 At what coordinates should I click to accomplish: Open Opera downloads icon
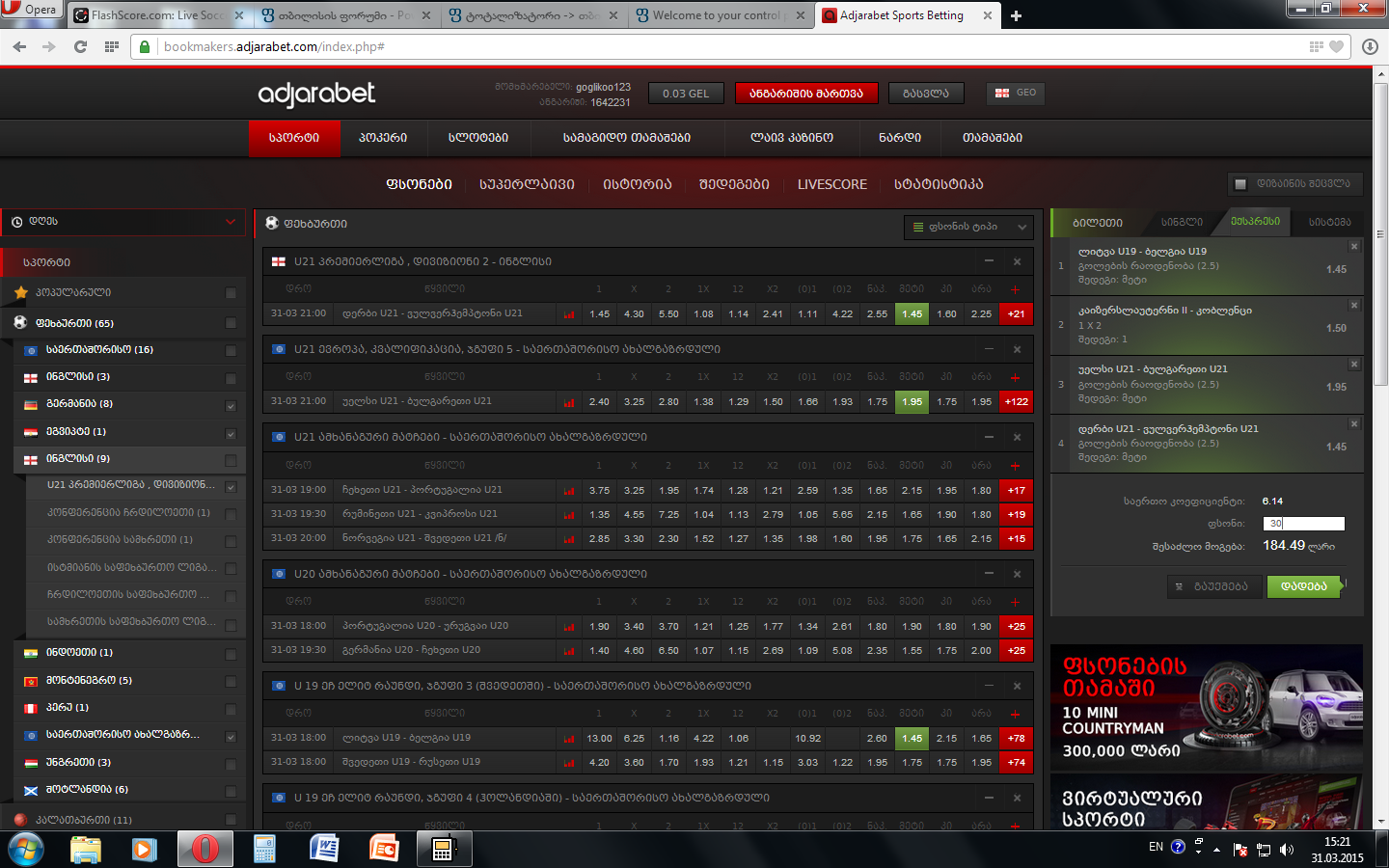[x=1370, y=46]
